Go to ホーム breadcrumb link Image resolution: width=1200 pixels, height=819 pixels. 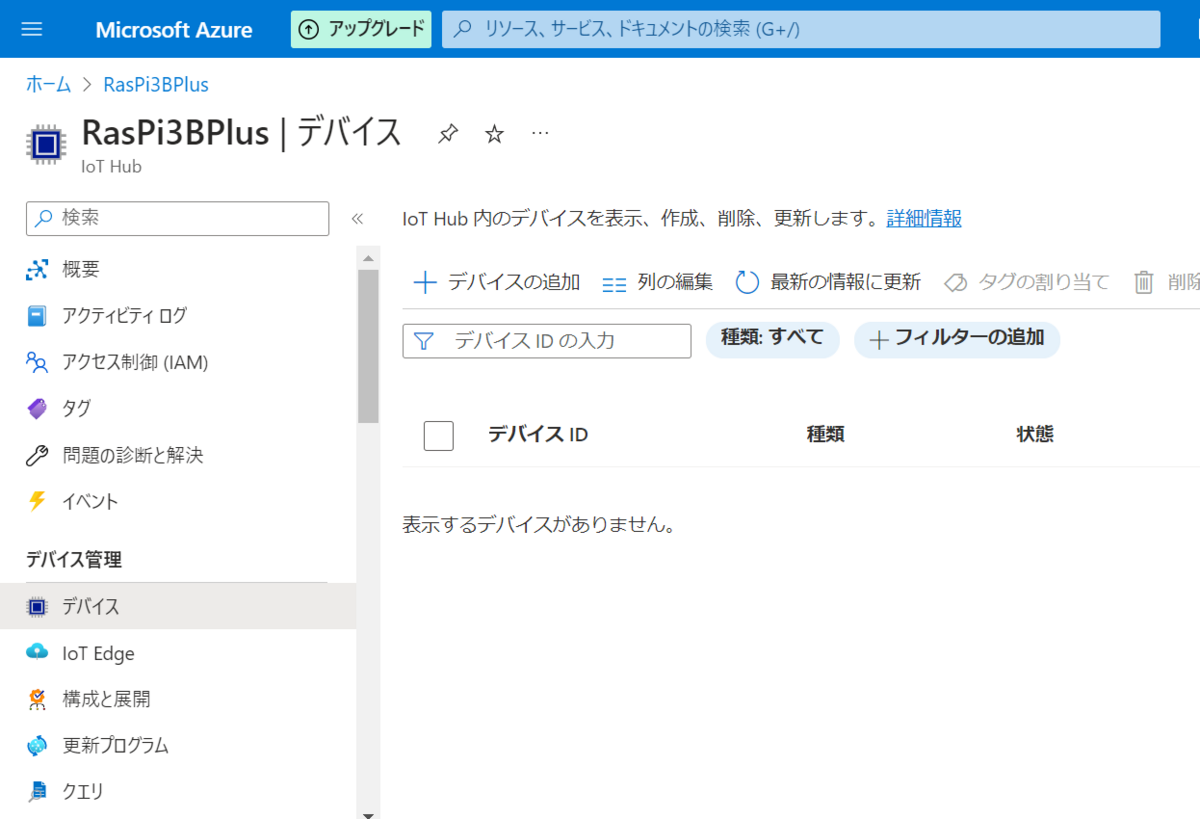point(48,85)
